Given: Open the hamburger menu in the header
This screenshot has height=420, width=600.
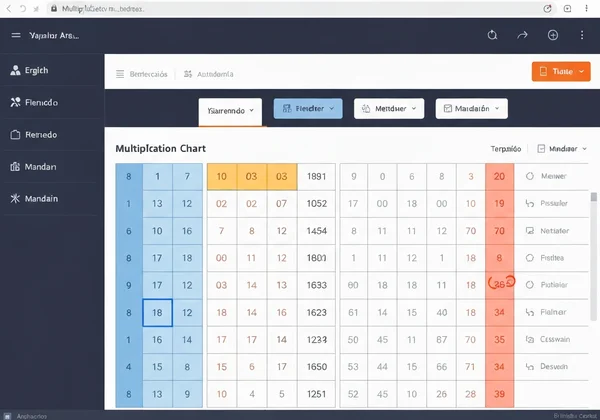Looking at the screenshot, I should pos(15,35).
